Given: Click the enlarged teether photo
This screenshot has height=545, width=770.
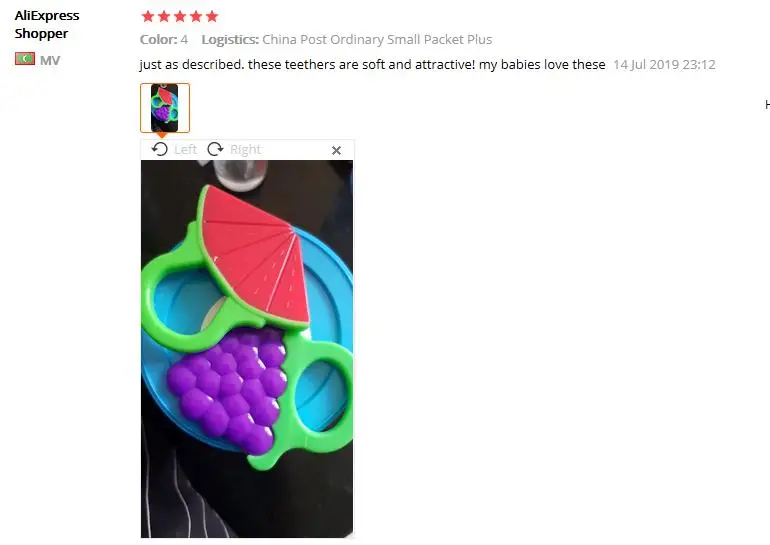Looking at the screenshot, I should coord(247,349).
